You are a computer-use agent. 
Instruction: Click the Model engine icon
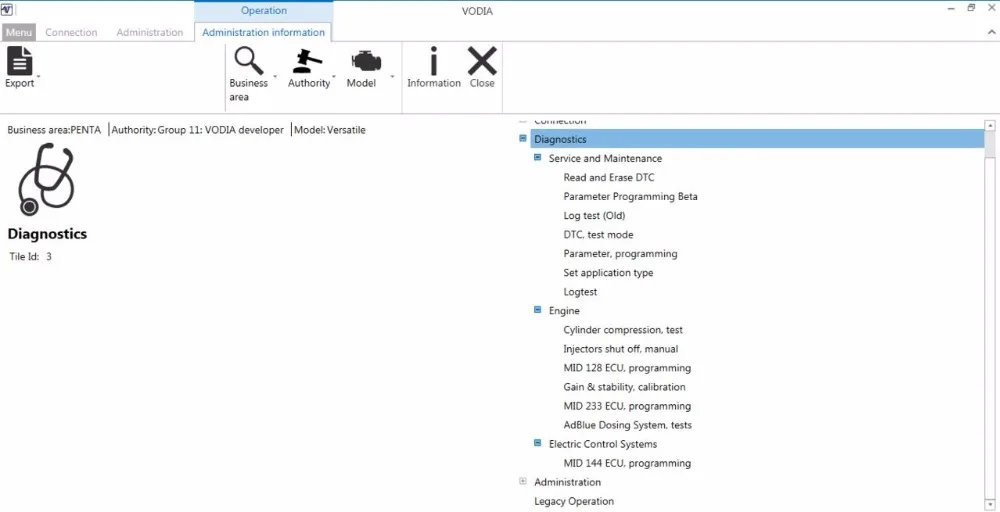tap(366, 61)
